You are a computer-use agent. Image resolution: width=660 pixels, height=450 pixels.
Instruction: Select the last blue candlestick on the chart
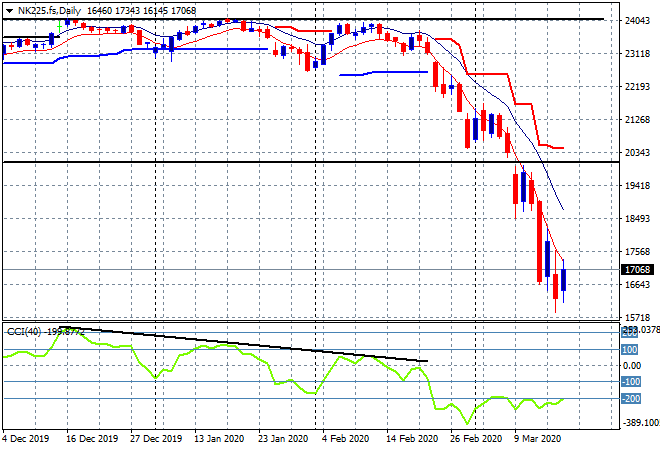(563, 280)
